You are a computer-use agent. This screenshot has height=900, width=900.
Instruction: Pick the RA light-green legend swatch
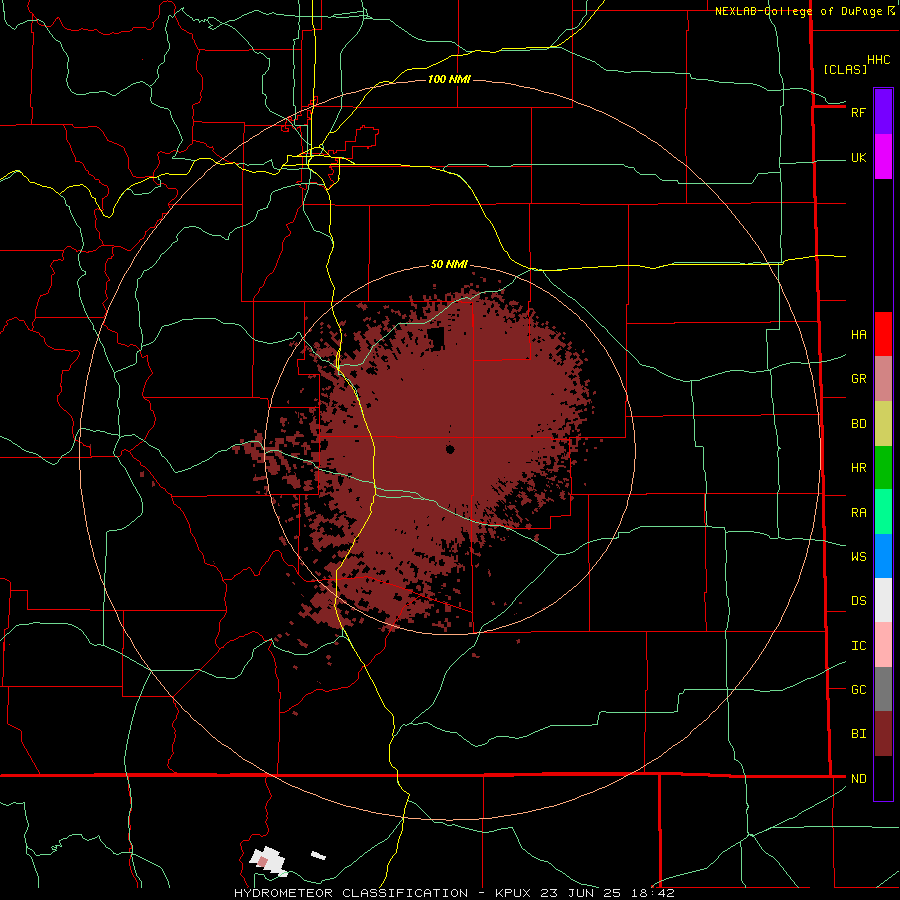click(883, 512)
